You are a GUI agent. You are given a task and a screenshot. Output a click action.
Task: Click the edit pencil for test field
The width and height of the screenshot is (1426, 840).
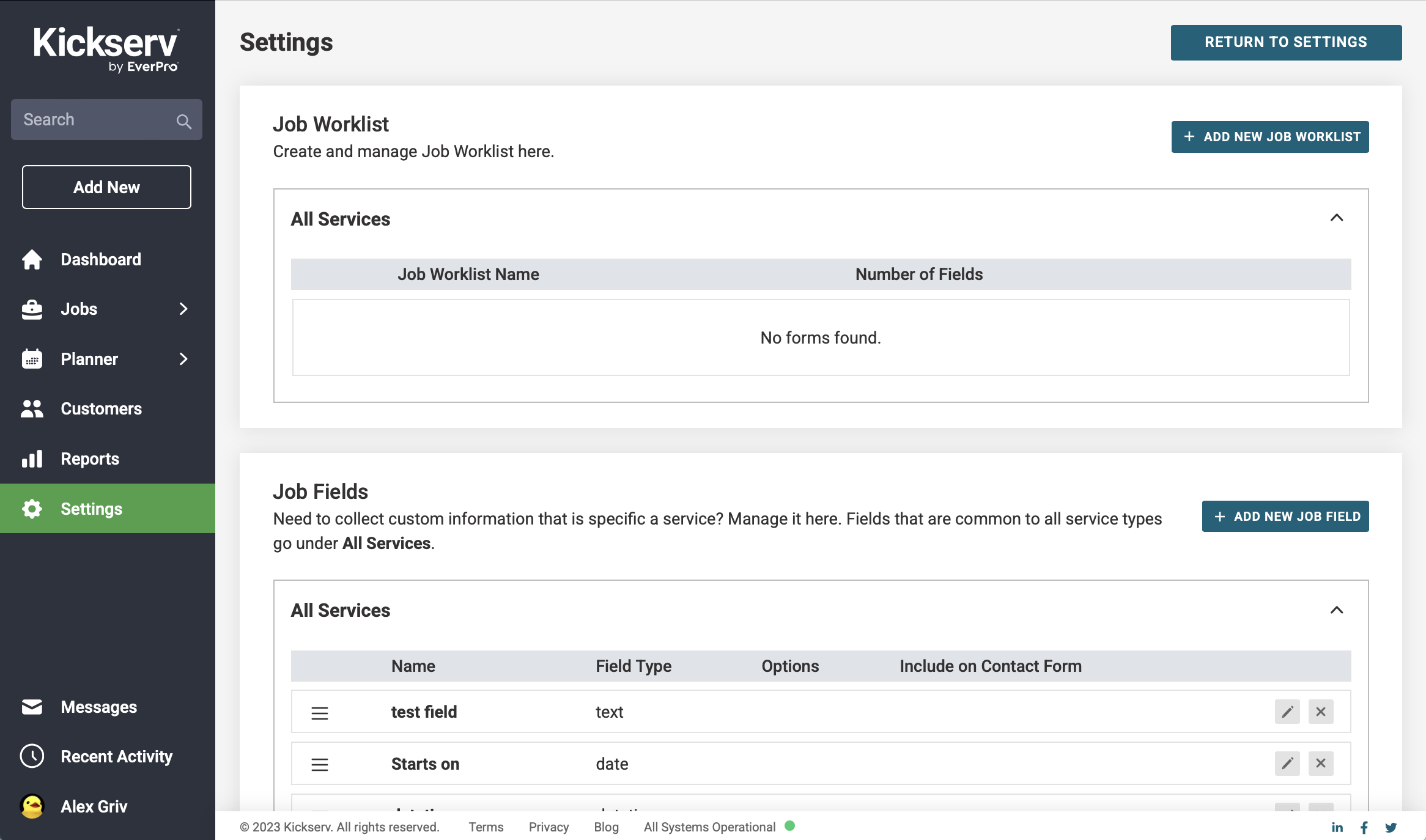pos(1287,712)
